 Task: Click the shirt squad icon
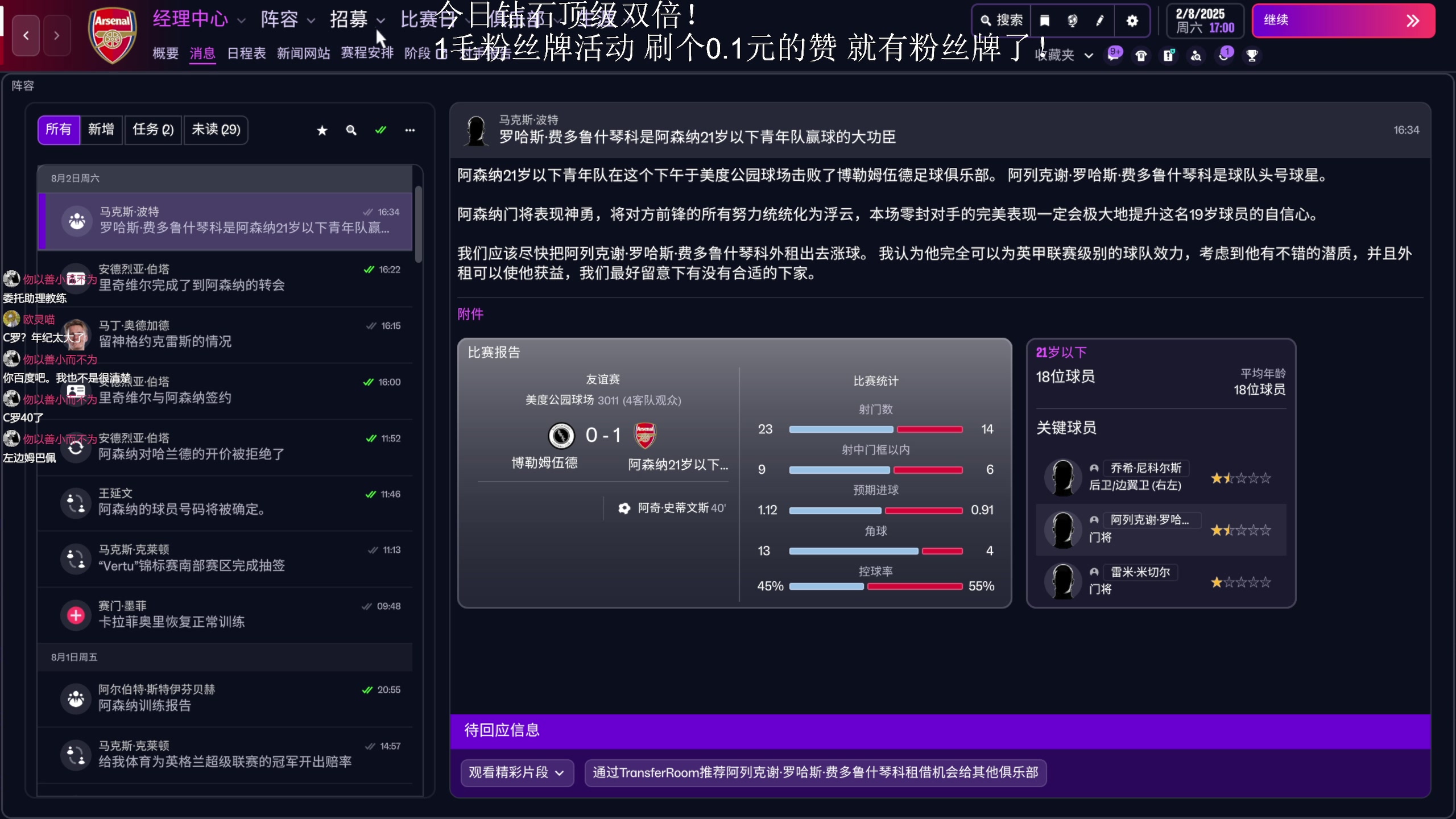[x=1141, y=55]
